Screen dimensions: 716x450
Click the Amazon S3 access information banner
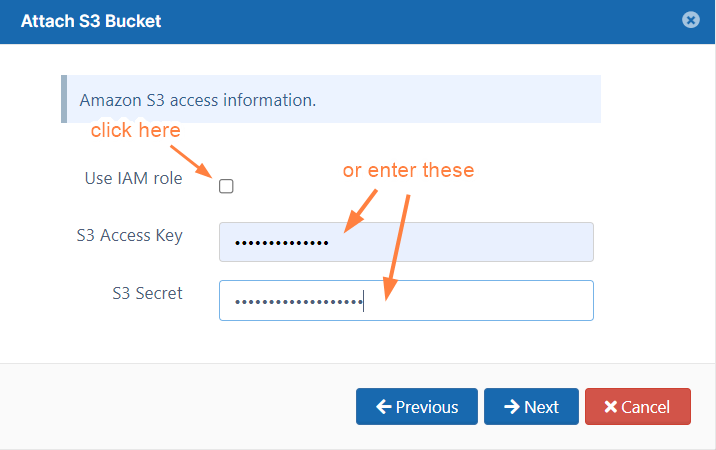(330, 100)
